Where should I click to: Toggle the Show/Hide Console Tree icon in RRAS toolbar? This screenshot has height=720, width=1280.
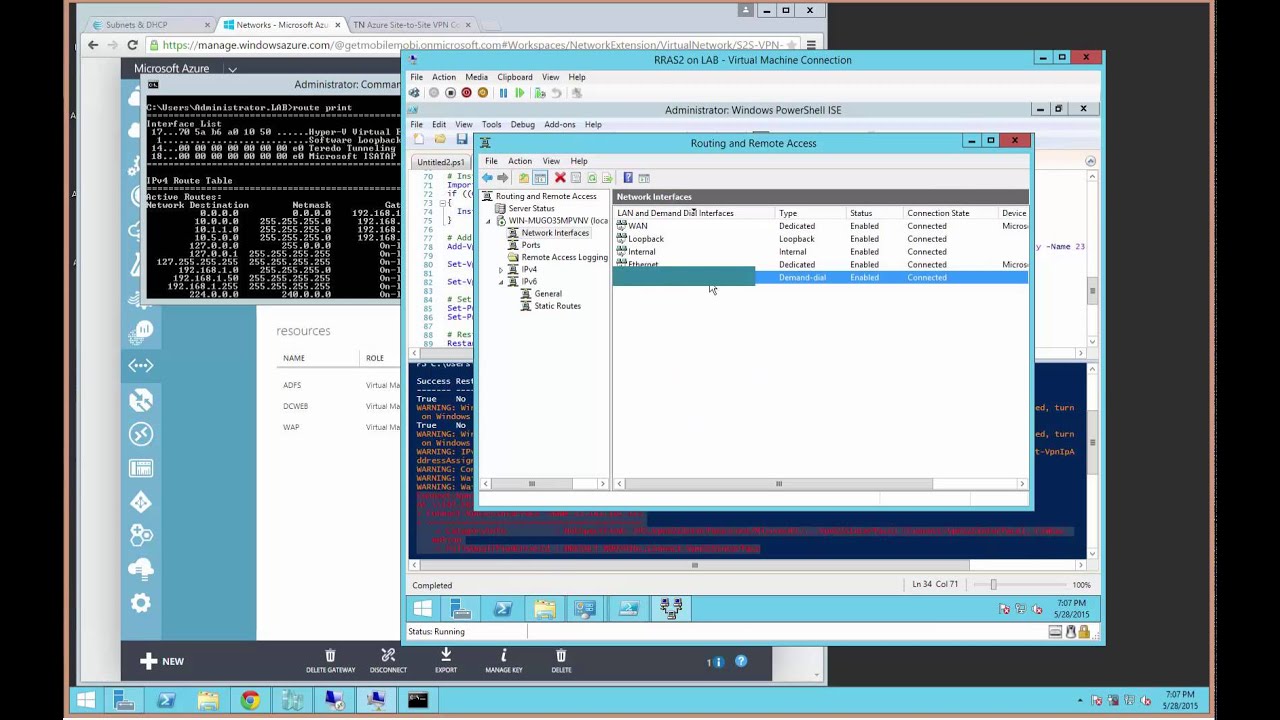(x=540, y=178)
